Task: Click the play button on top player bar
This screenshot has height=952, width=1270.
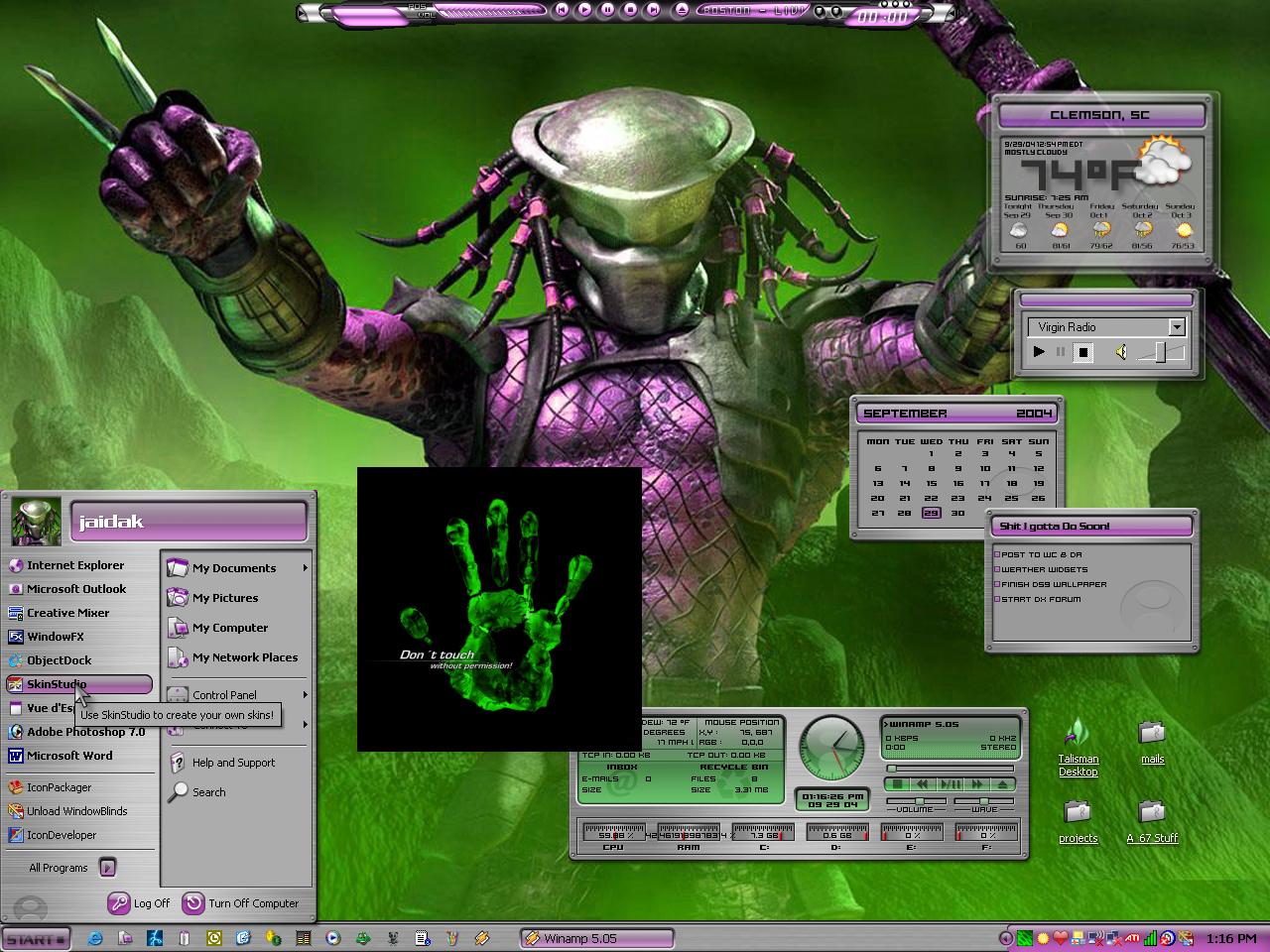Action: 584,10
